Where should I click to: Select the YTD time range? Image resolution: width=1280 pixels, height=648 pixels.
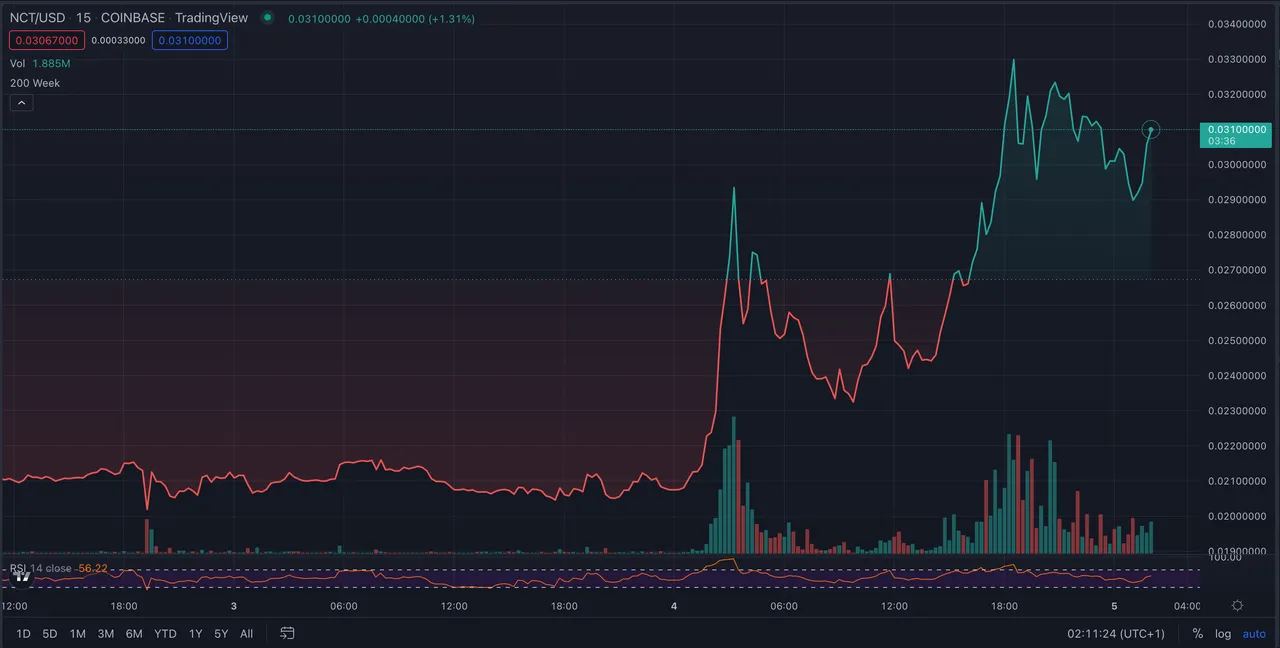point(165,633)
